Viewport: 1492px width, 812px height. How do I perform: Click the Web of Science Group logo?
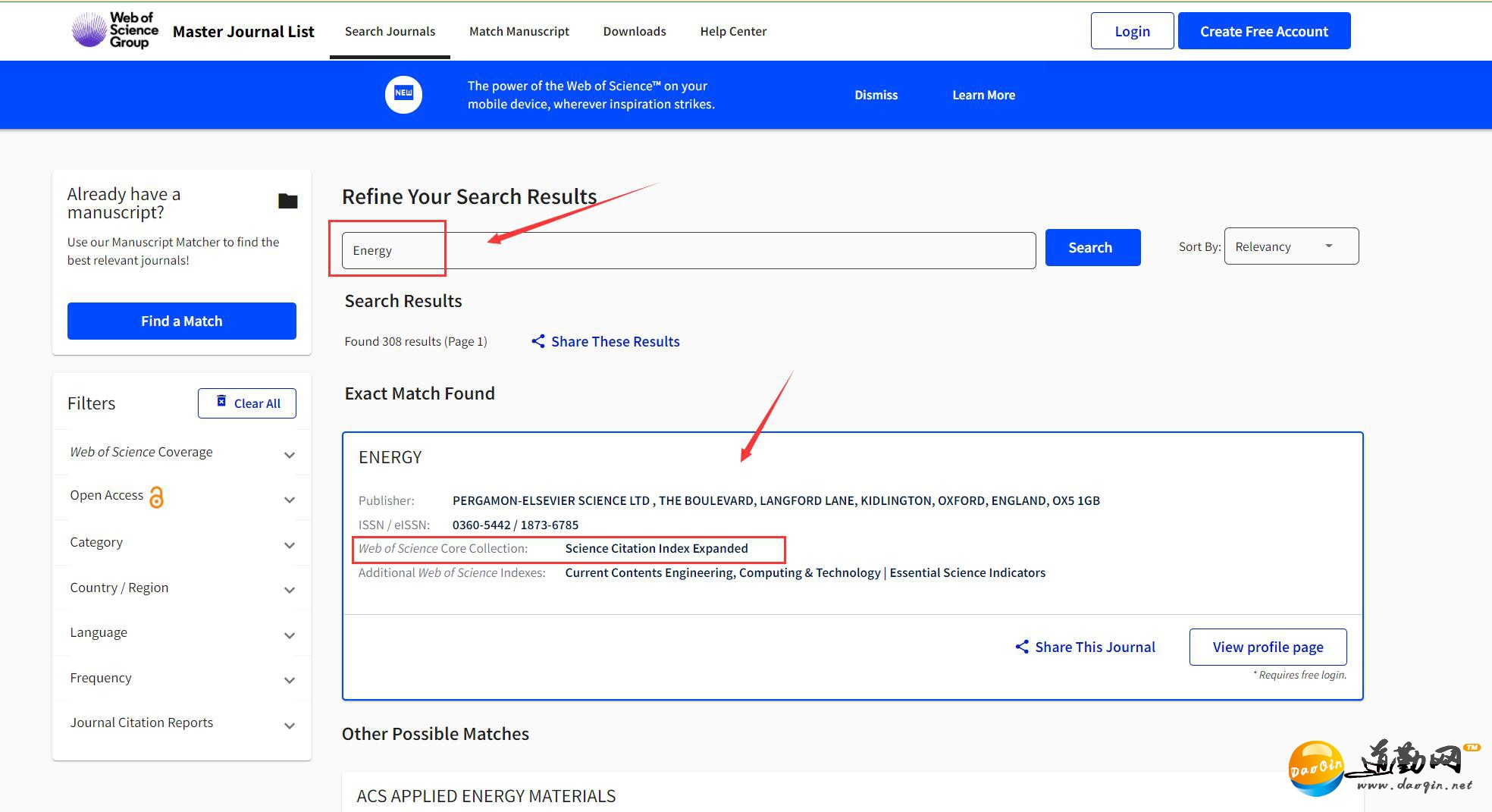coord(115,30)
